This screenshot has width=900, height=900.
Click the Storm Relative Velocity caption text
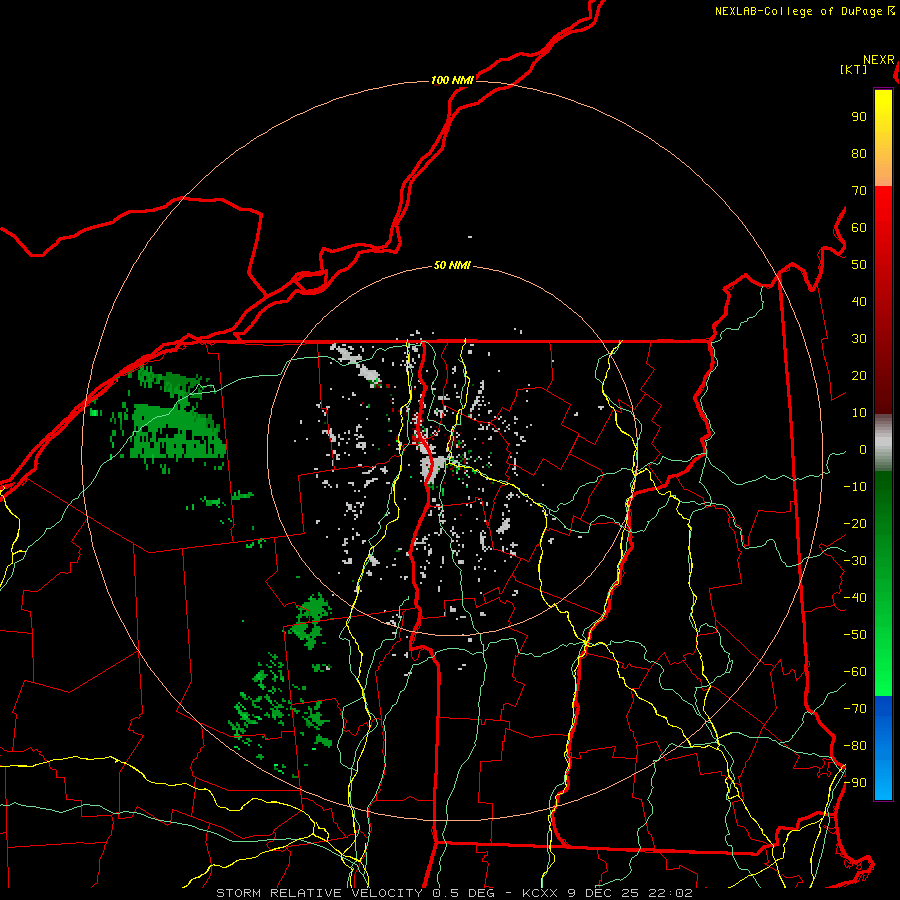454,893
